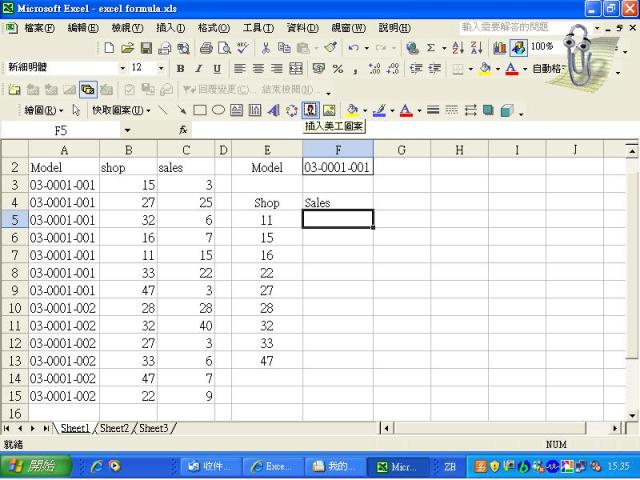Toggle Italic formatting
This screenshot has height=480, width=640.
(199, 69)
